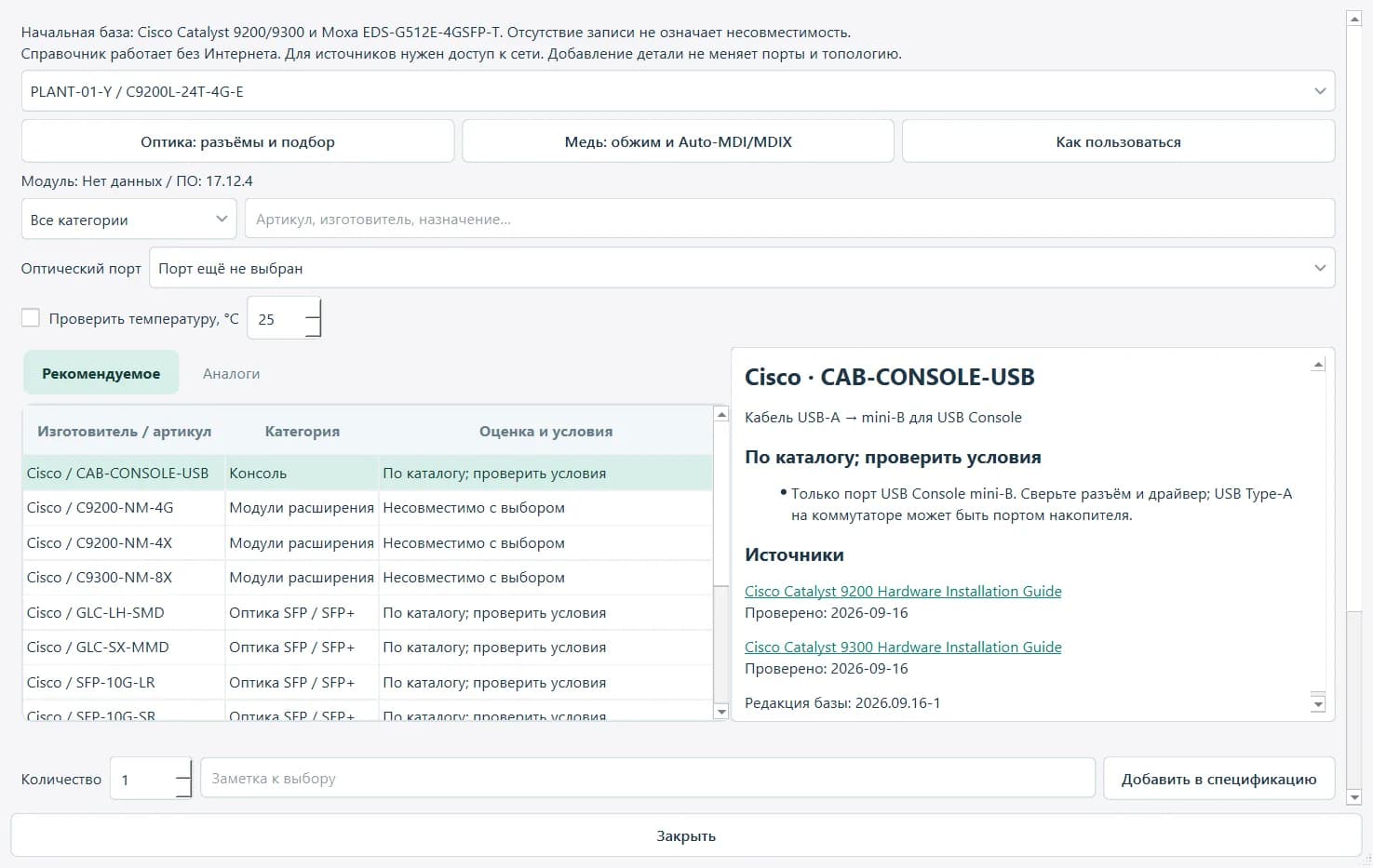
Task: Select the "Cisco / SFP-10G-LR" row
Action: click(368, 682)
